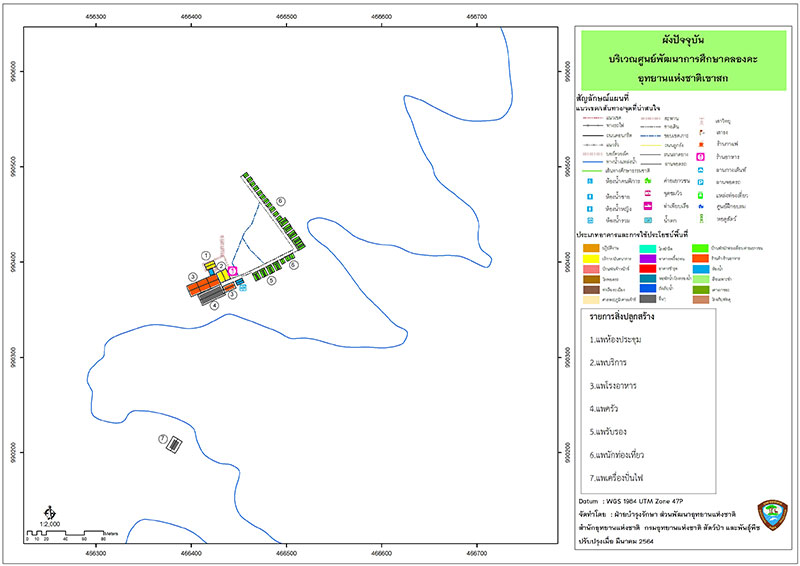Image resolution: width=800 pixels, height=566 pixels.
Task: Click the gray legend color swatch
Action: point(648,299)
